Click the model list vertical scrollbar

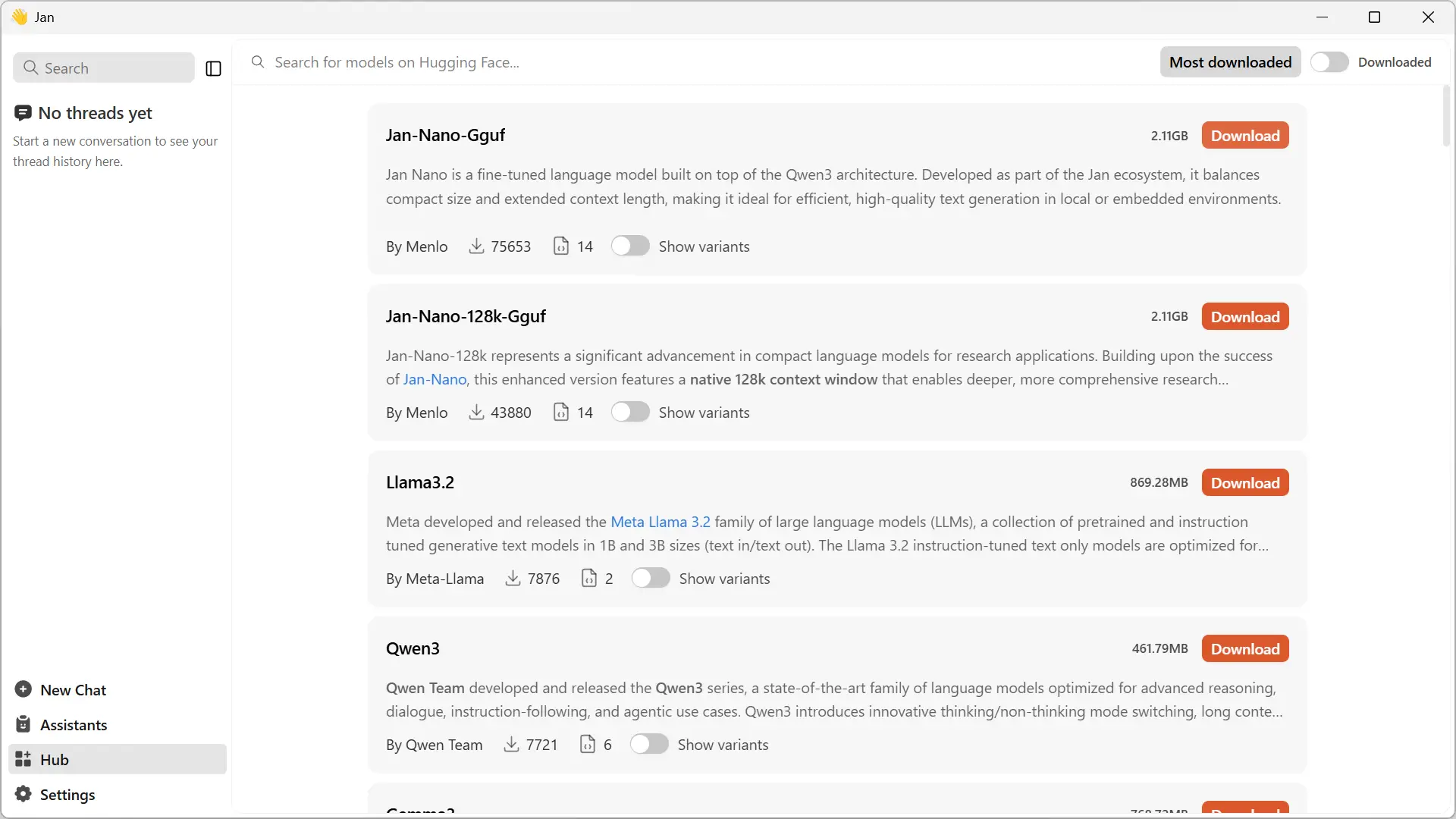pyautogui.click(x=1446, y=116)
